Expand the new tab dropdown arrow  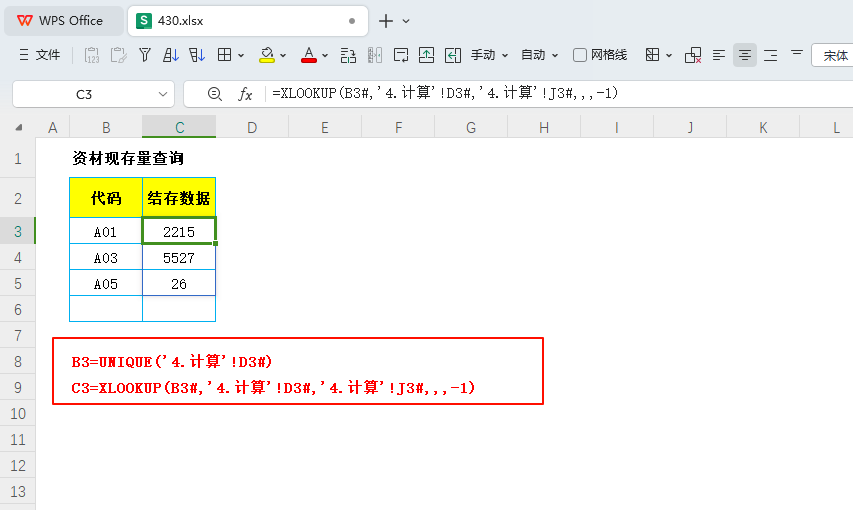coord(406,21)
